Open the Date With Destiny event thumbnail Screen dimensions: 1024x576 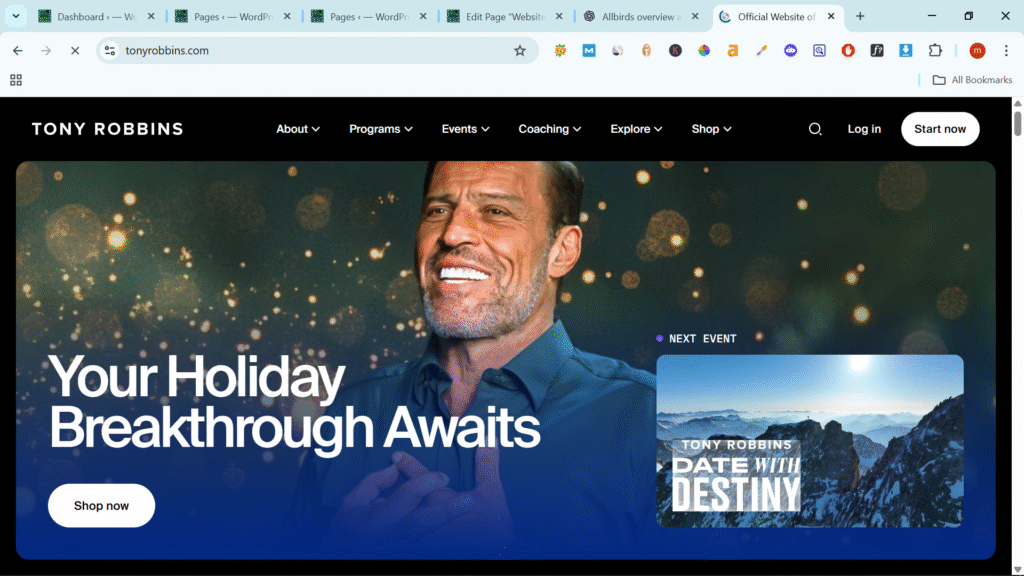810,441
